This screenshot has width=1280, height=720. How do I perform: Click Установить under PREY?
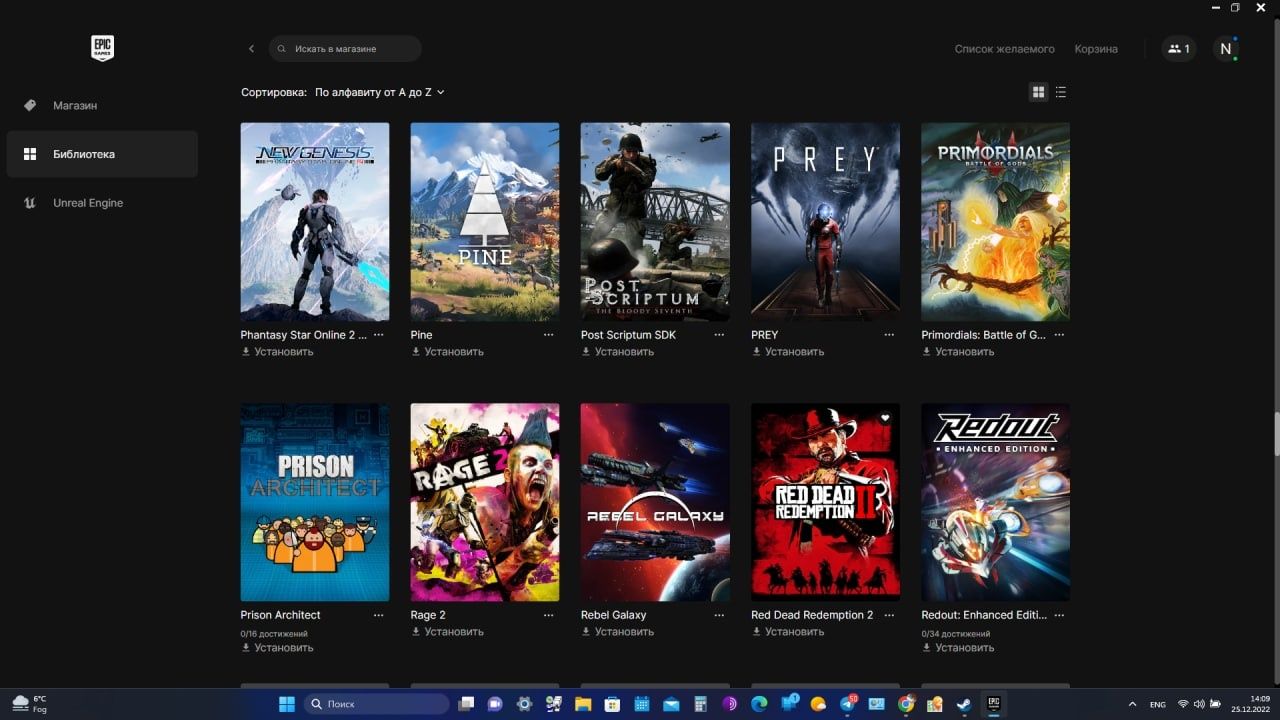click(x=788, y=352)
